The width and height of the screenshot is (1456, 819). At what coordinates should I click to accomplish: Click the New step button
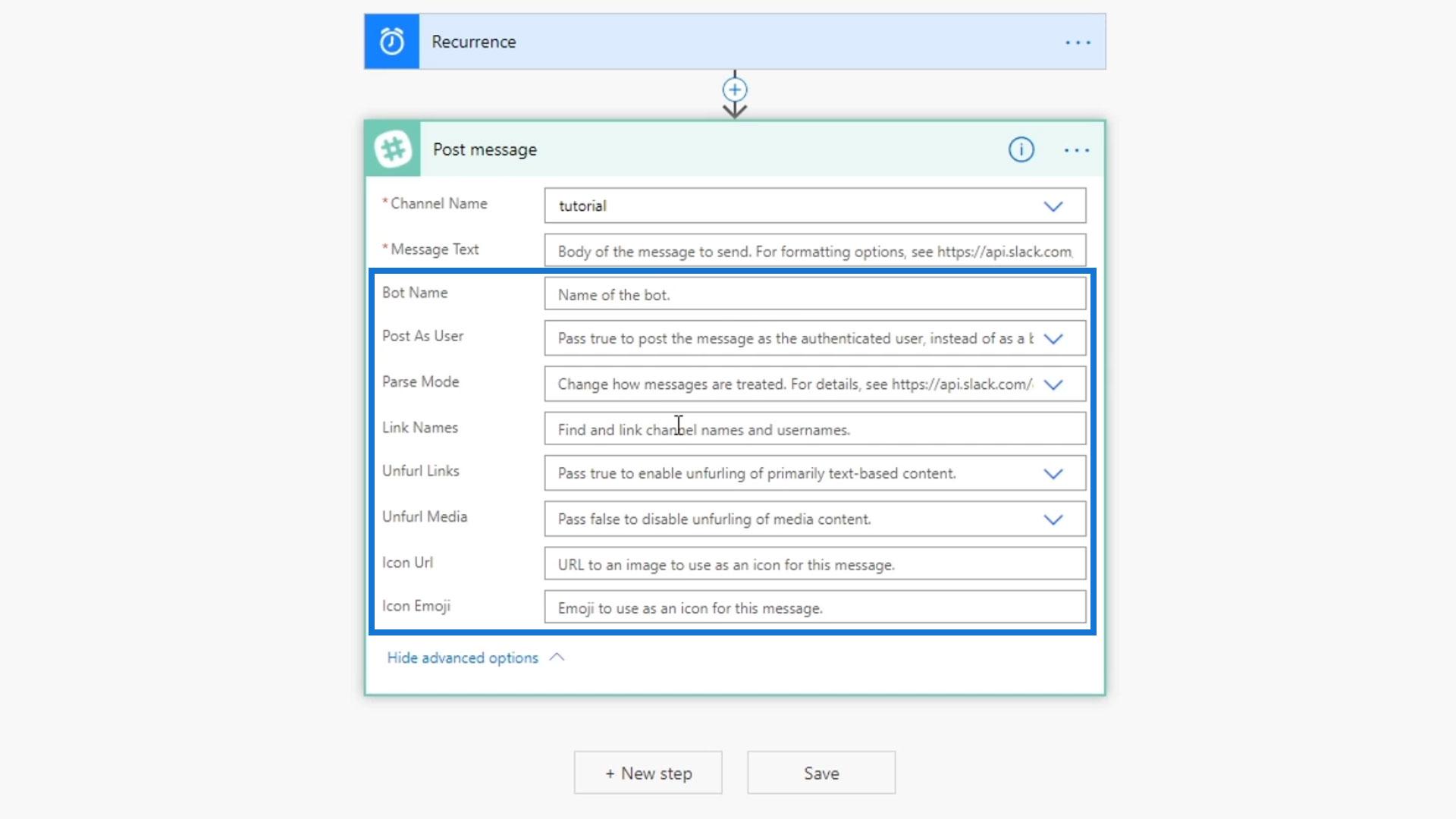pyautogui.click(x=648, y=773)
